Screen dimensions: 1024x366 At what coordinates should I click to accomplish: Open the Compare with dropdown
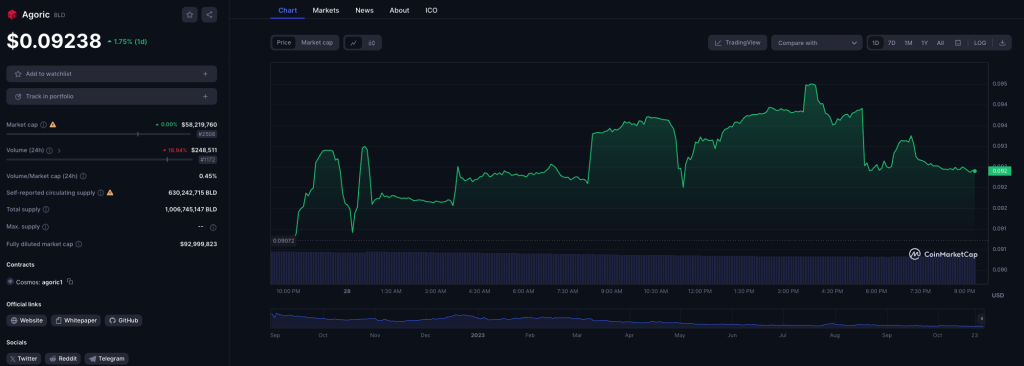(816, 42)
